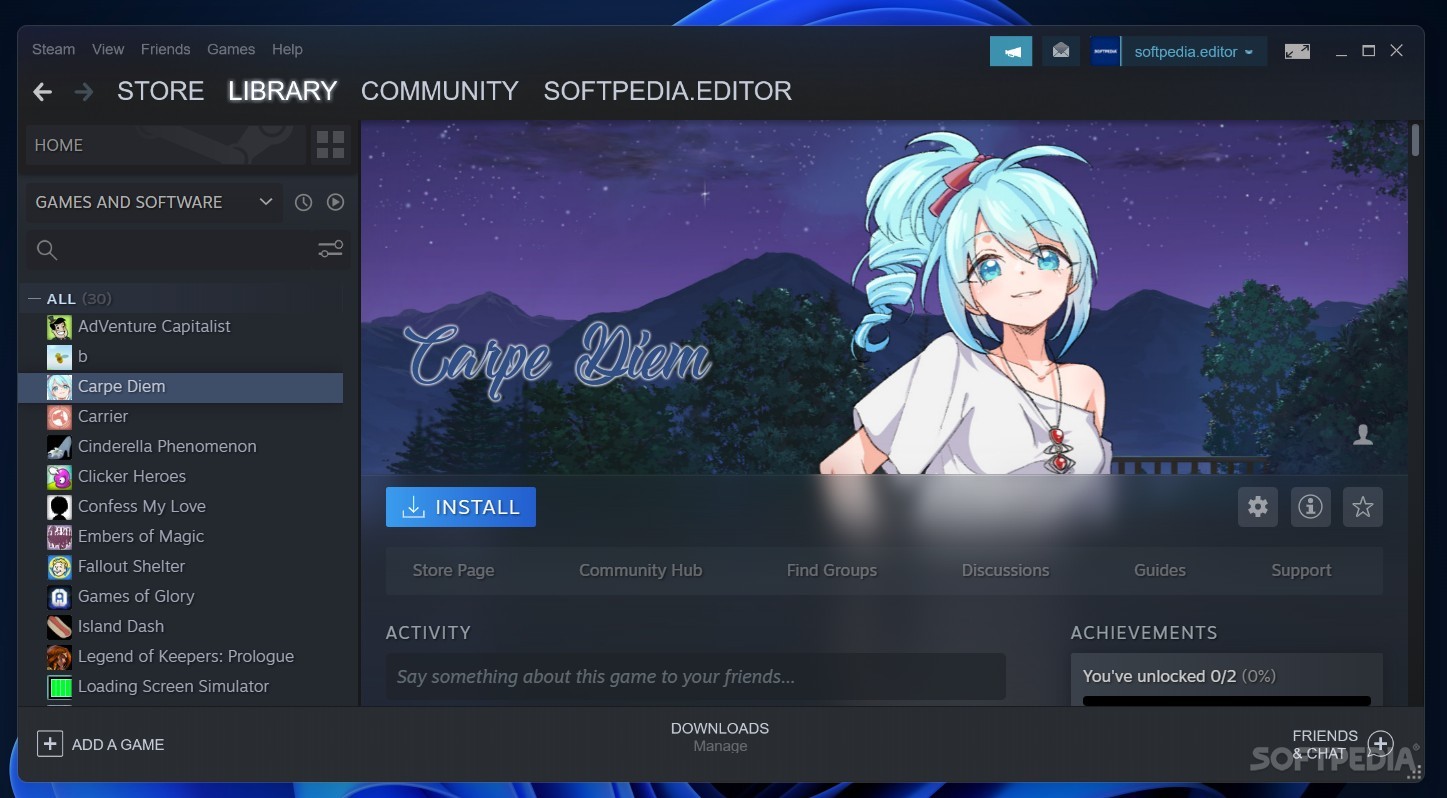
Task: Click the friends-who-play person icon
Action: [1362, 435]
